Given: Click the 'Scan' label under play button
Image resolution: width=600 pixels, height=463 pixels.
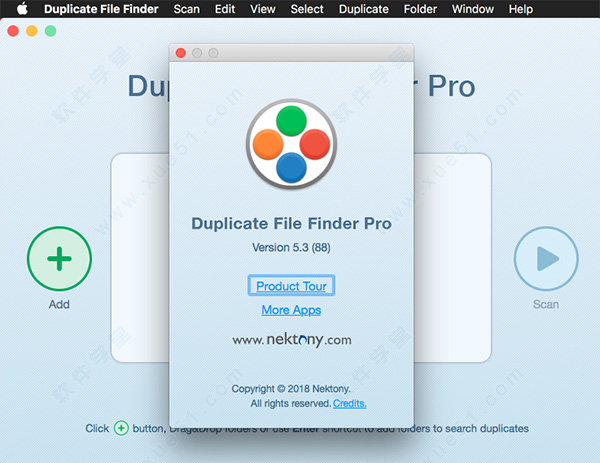Looking at the screenshot, I should click(546, 304).
